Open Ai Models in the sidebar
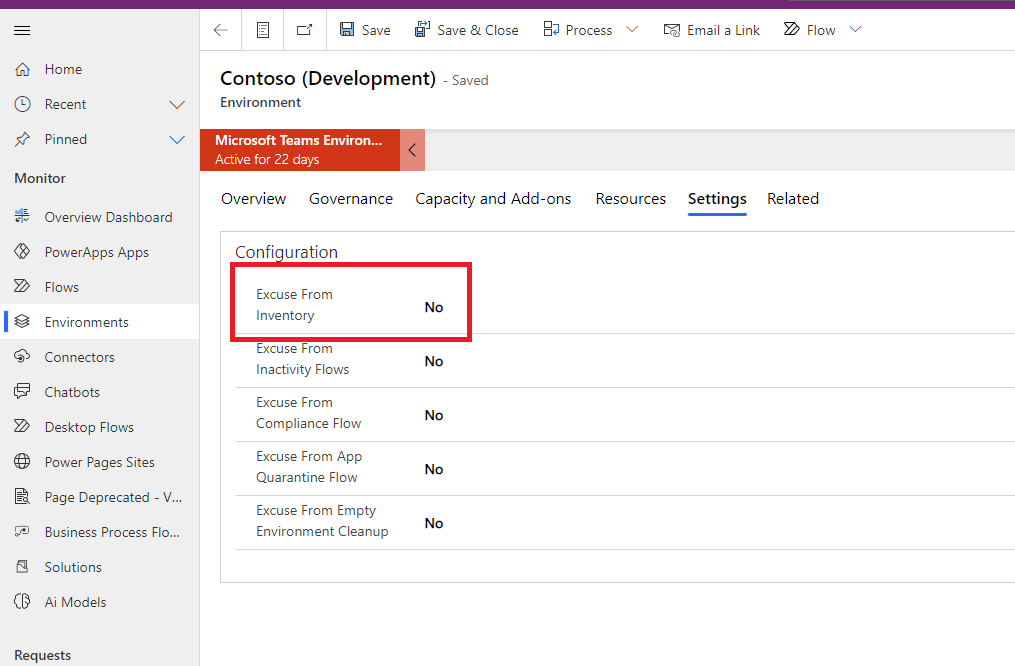The width and height of the screenshot is (1015, 666). click(x=75, y=602)
